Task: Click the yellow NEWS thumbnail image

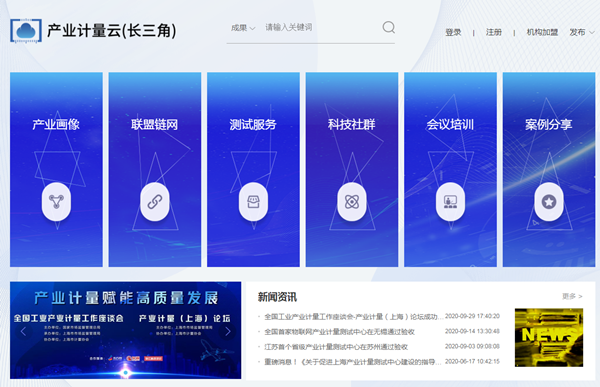Action: 549,337
